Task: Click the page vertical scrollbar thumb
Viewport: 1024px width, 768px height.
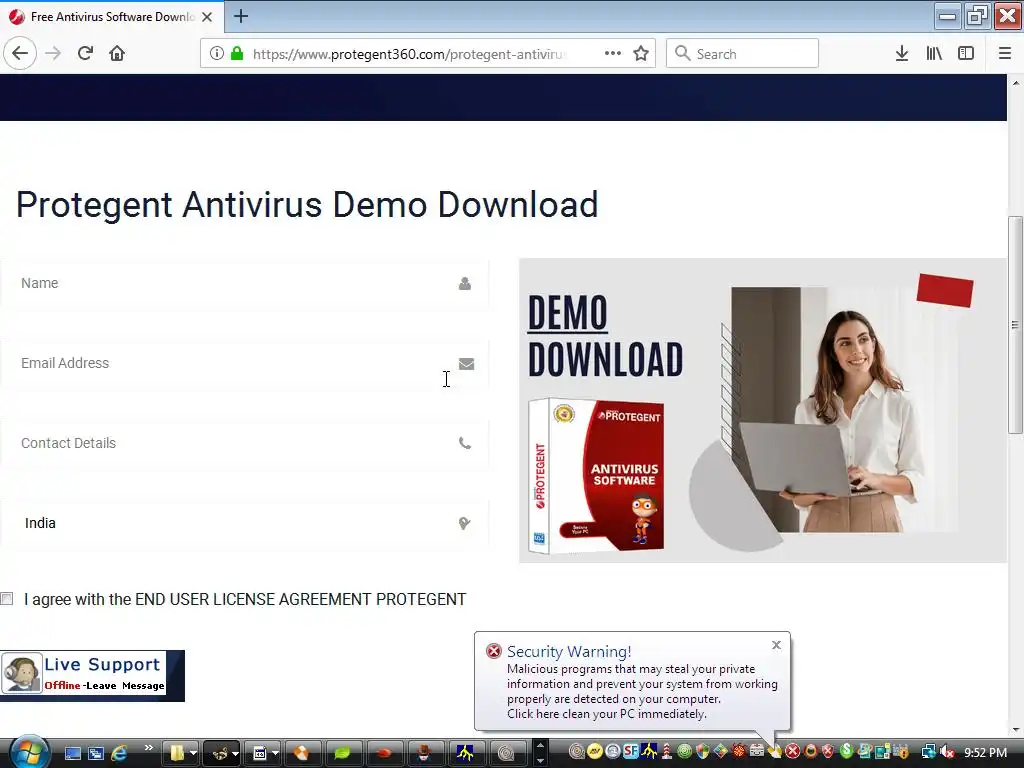Action: pos(1015,325)
